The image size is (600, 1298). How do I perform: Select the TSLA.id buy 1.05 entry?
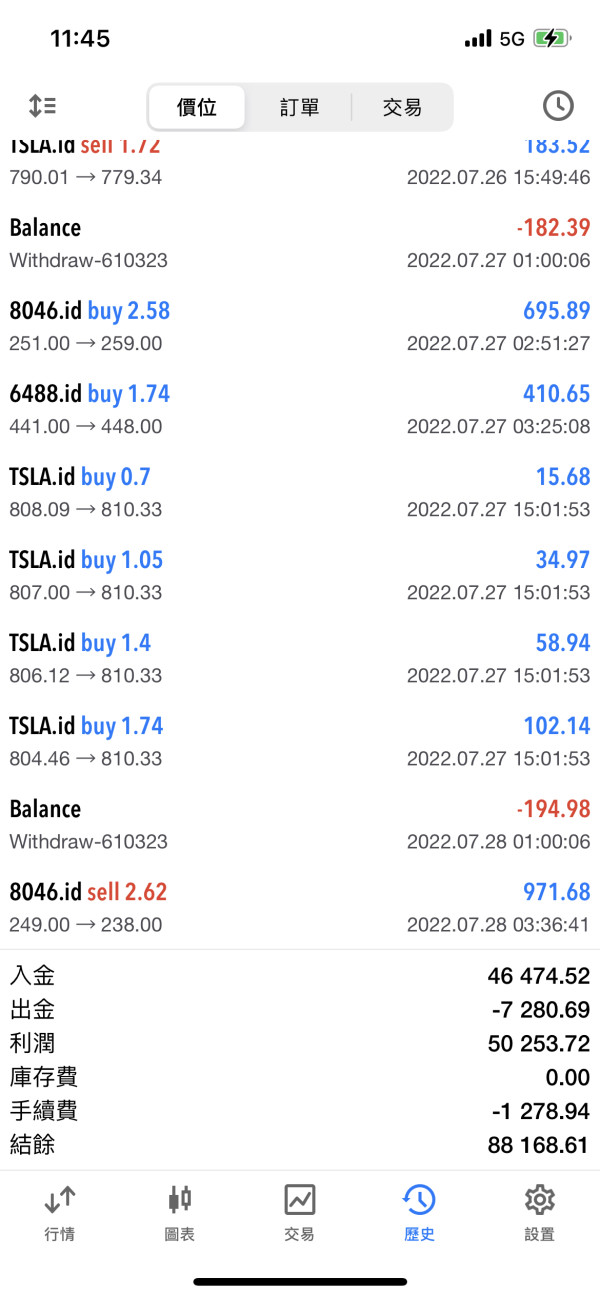(x=300, y=575)
